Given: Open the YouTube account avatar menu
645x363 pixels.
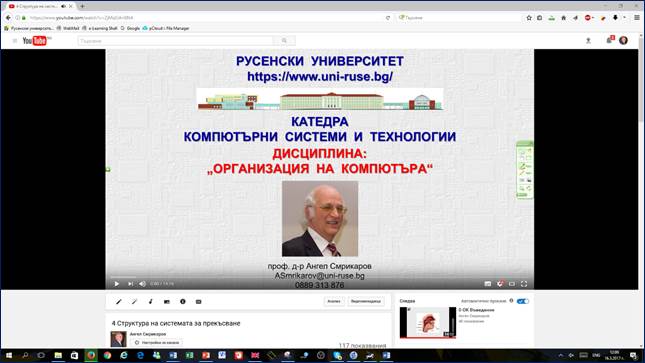Looking at the screenshot, I should point(624,40).
